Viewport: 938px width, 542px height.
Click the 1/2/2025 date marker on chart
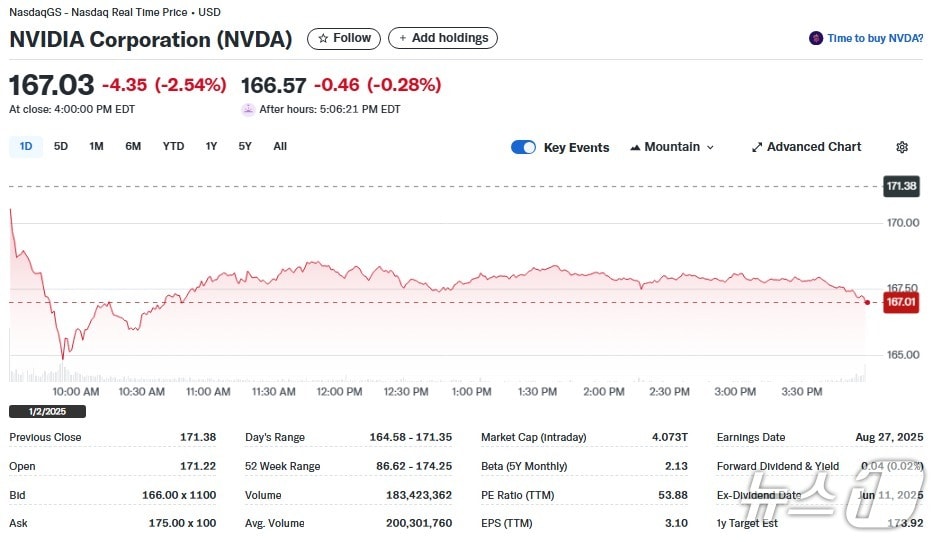(x=47, y=411)
